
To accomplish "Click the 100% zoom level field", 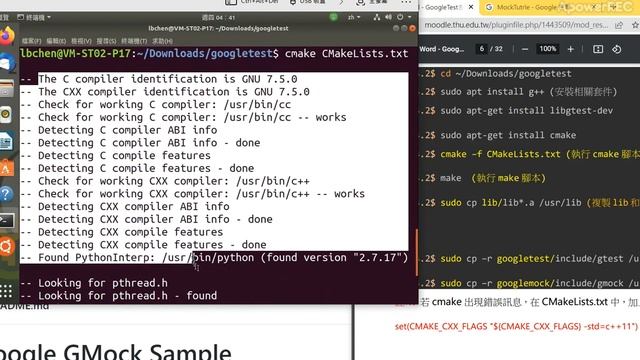I will 548,49.
